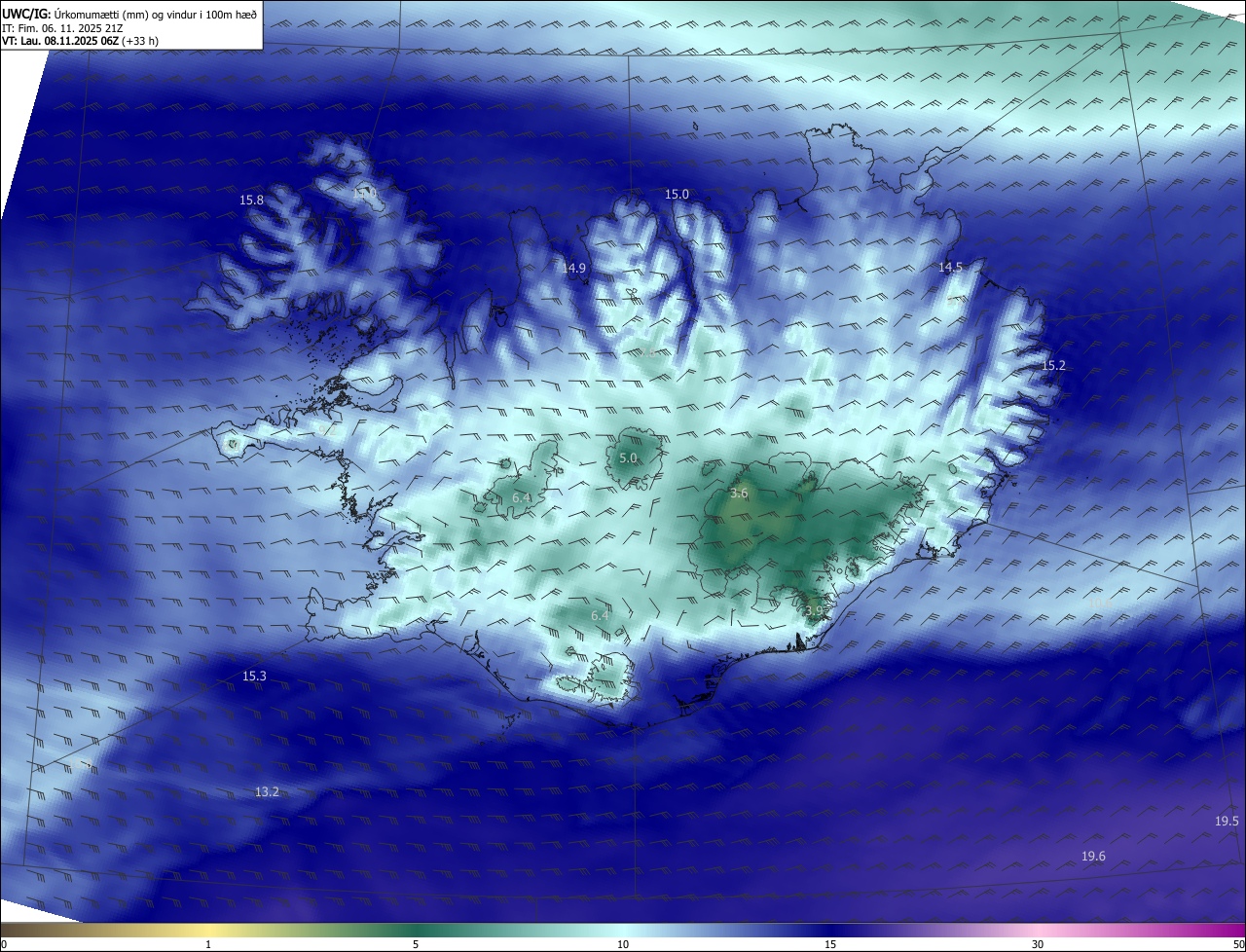Click the '5.0' value on the central glacier

[628, 458]
